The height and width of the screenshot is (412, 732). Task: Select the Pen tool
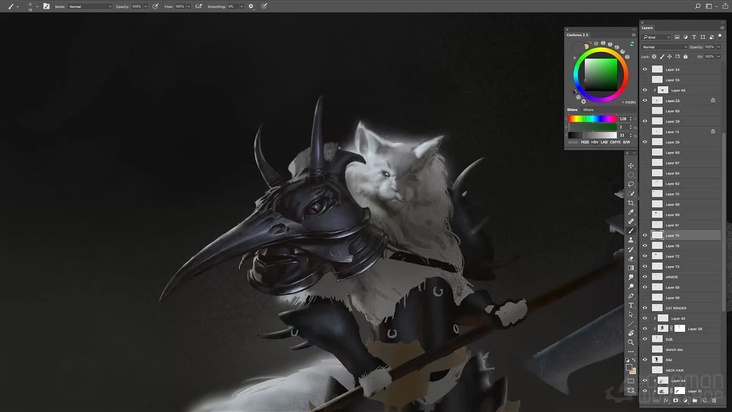[631, 296]
